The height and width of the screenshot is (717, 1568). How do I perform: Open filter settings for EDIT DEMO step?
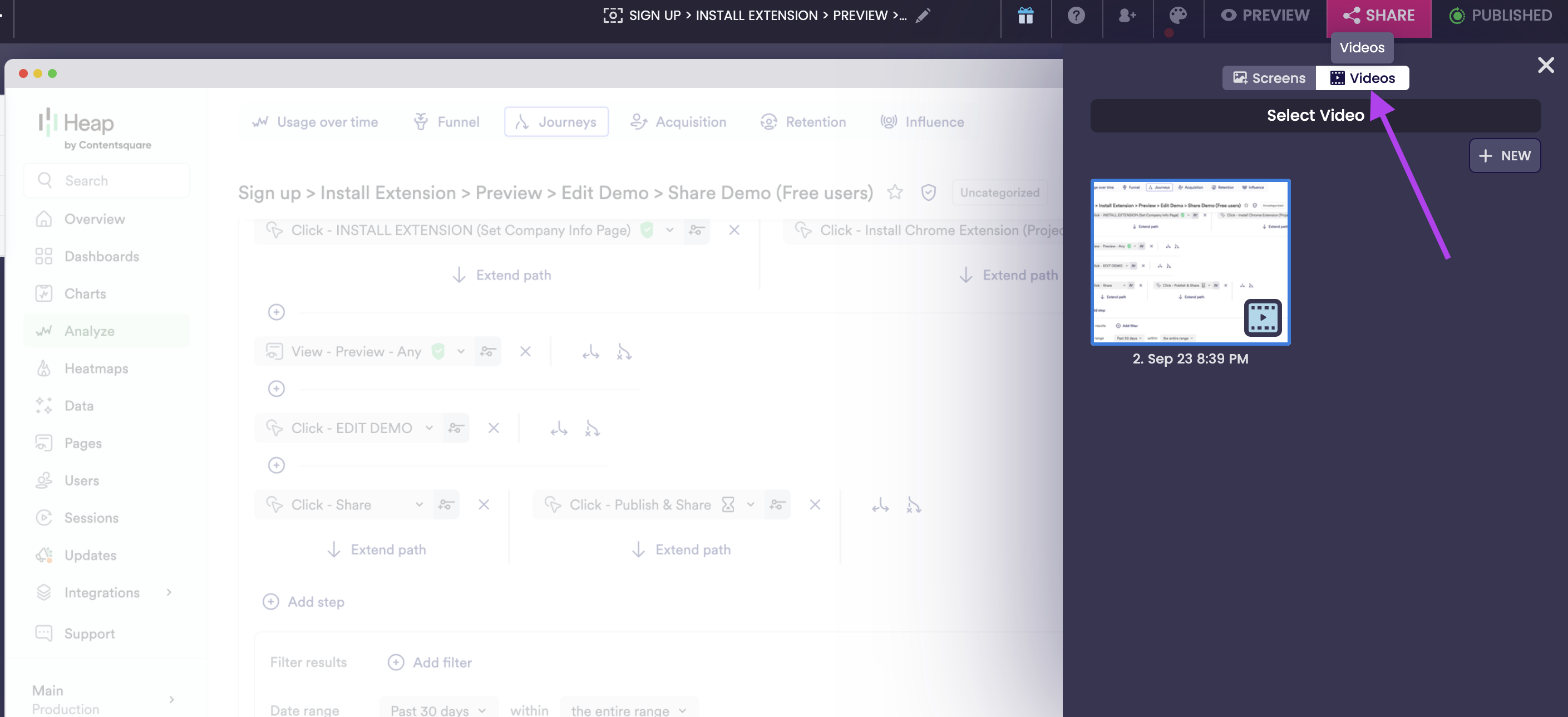(456, 428)
